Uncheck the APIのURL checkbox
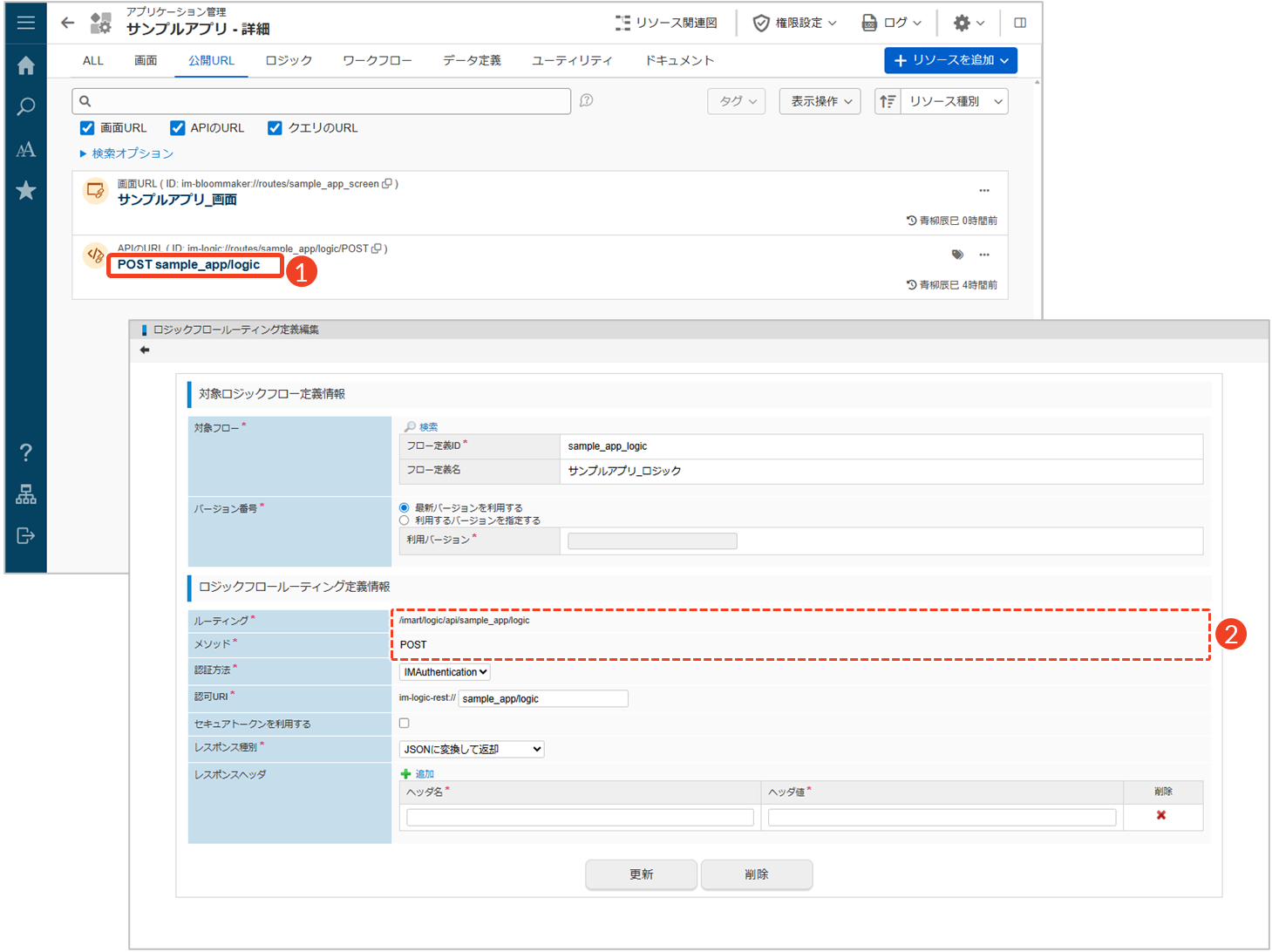 pyautogui.click(x=178, y=128)
